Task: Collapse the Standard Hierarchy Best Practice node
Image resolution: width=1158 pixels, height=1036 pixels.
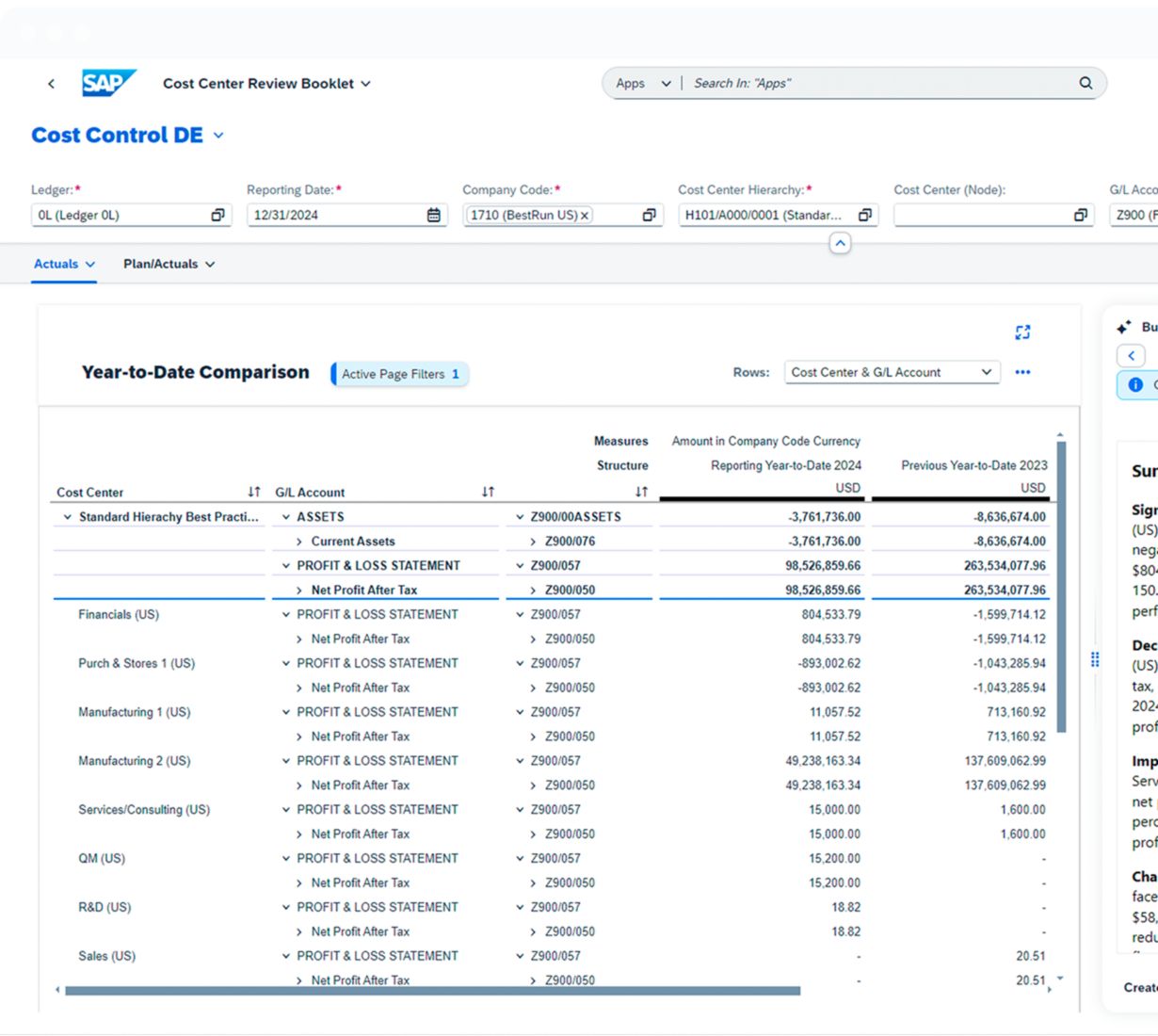Action: click(x=67, y=517)
